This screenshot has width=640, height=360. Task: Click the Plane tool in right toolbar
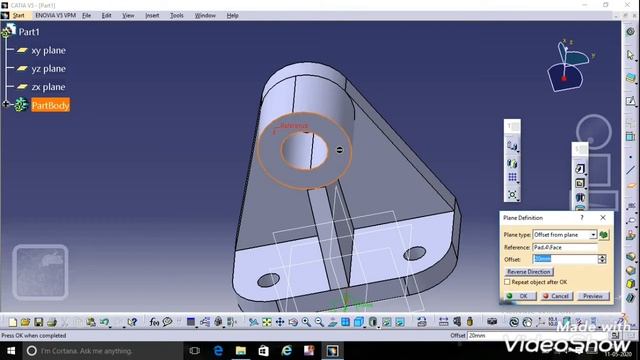click(x=631, y=186)
